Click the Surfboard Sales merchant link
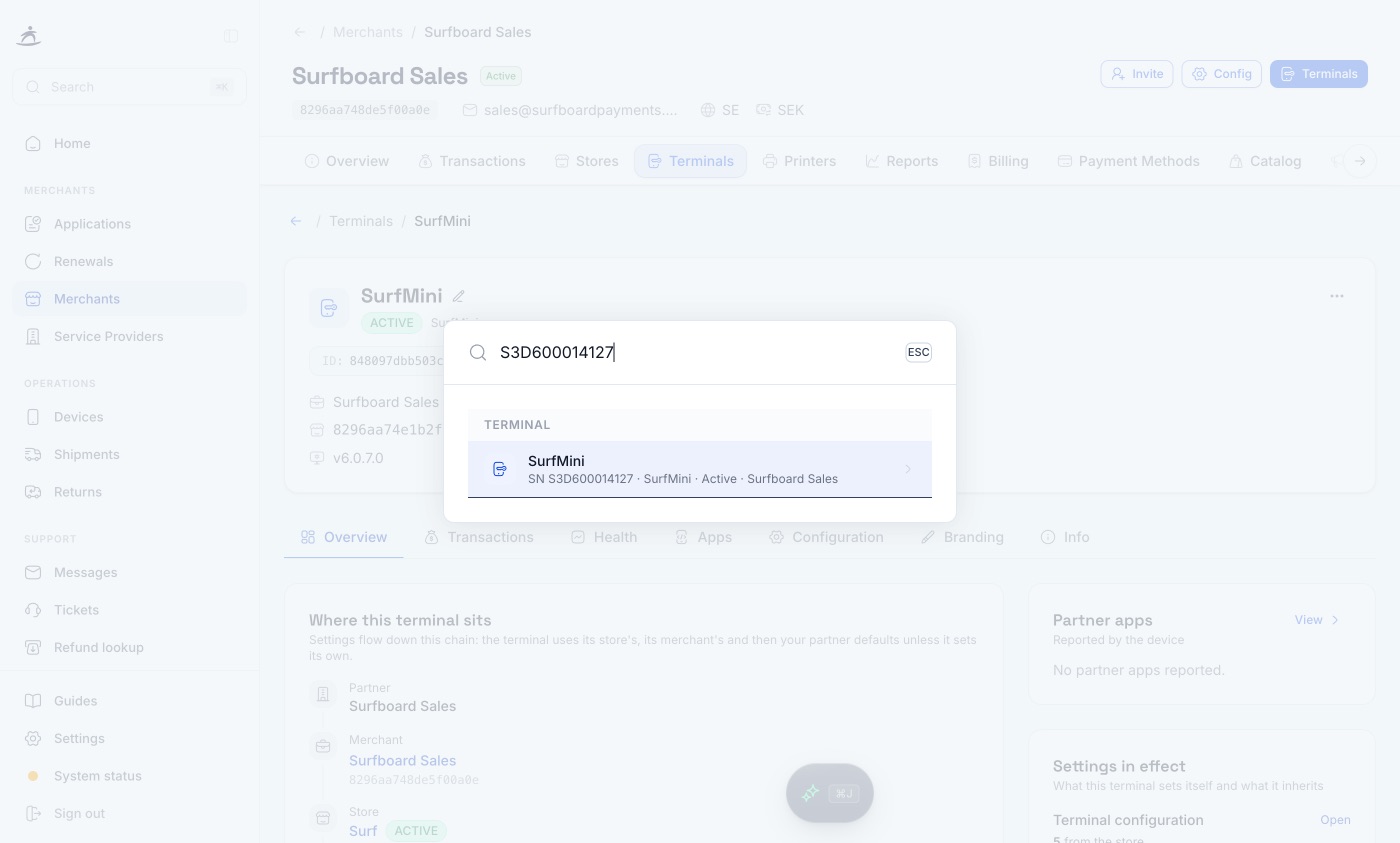This screenshot has height=843, width=1400. click(402, 761)
